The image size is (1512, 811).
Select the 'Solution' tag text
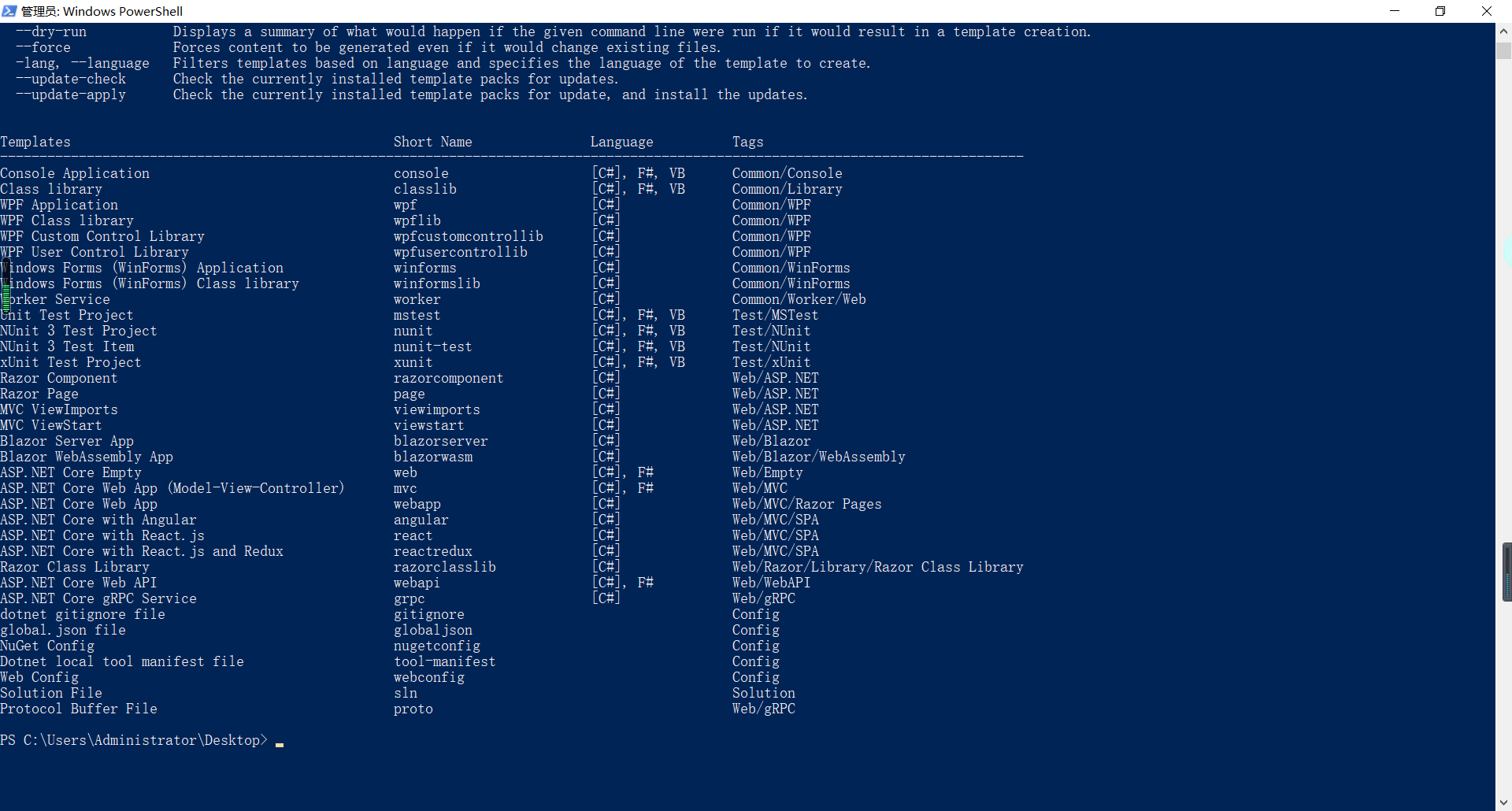point(764,693)
